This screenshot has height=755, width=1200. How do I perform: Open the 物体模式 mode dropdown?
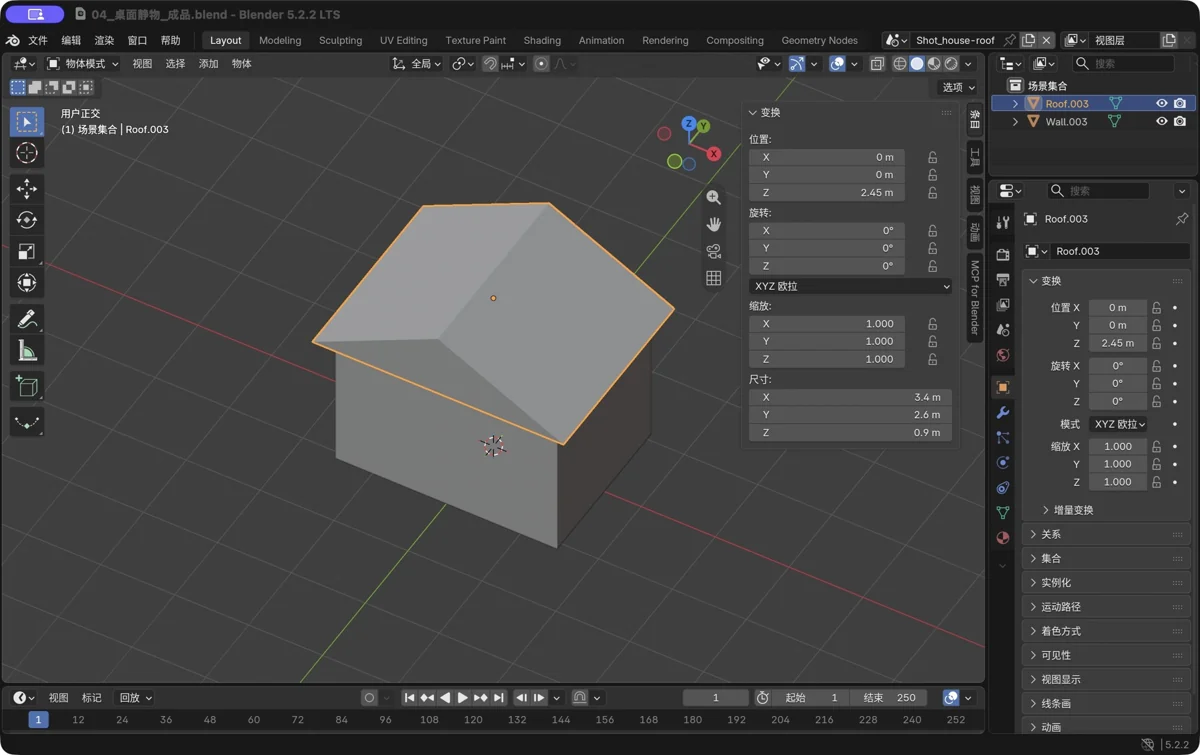pos(82,64)
